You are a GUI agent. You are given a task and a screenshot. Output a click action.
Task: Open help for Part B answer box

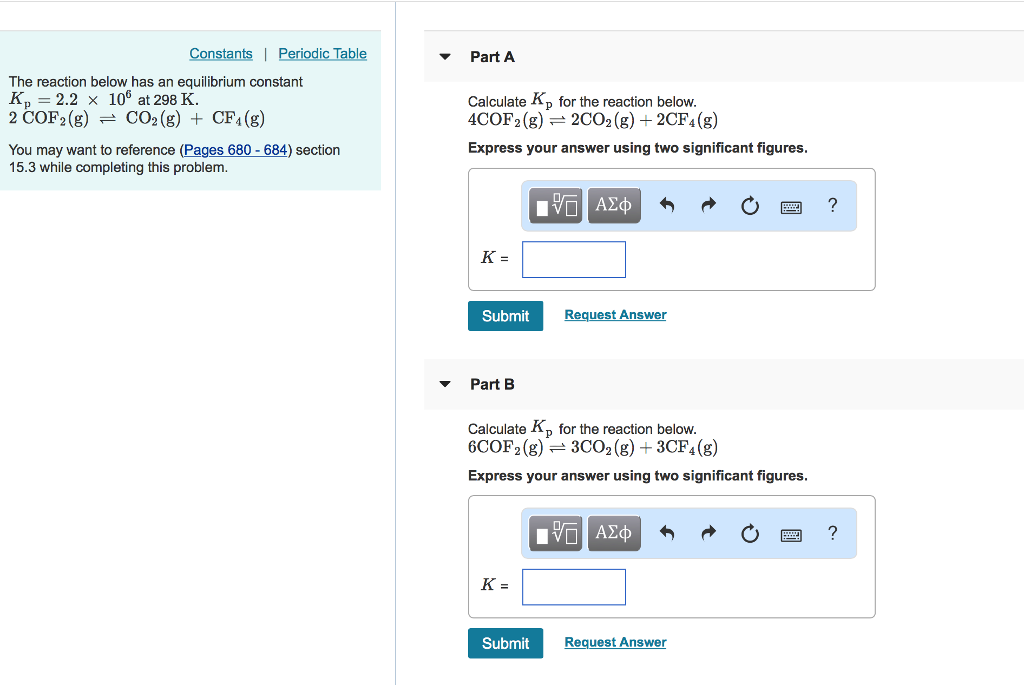832,534
